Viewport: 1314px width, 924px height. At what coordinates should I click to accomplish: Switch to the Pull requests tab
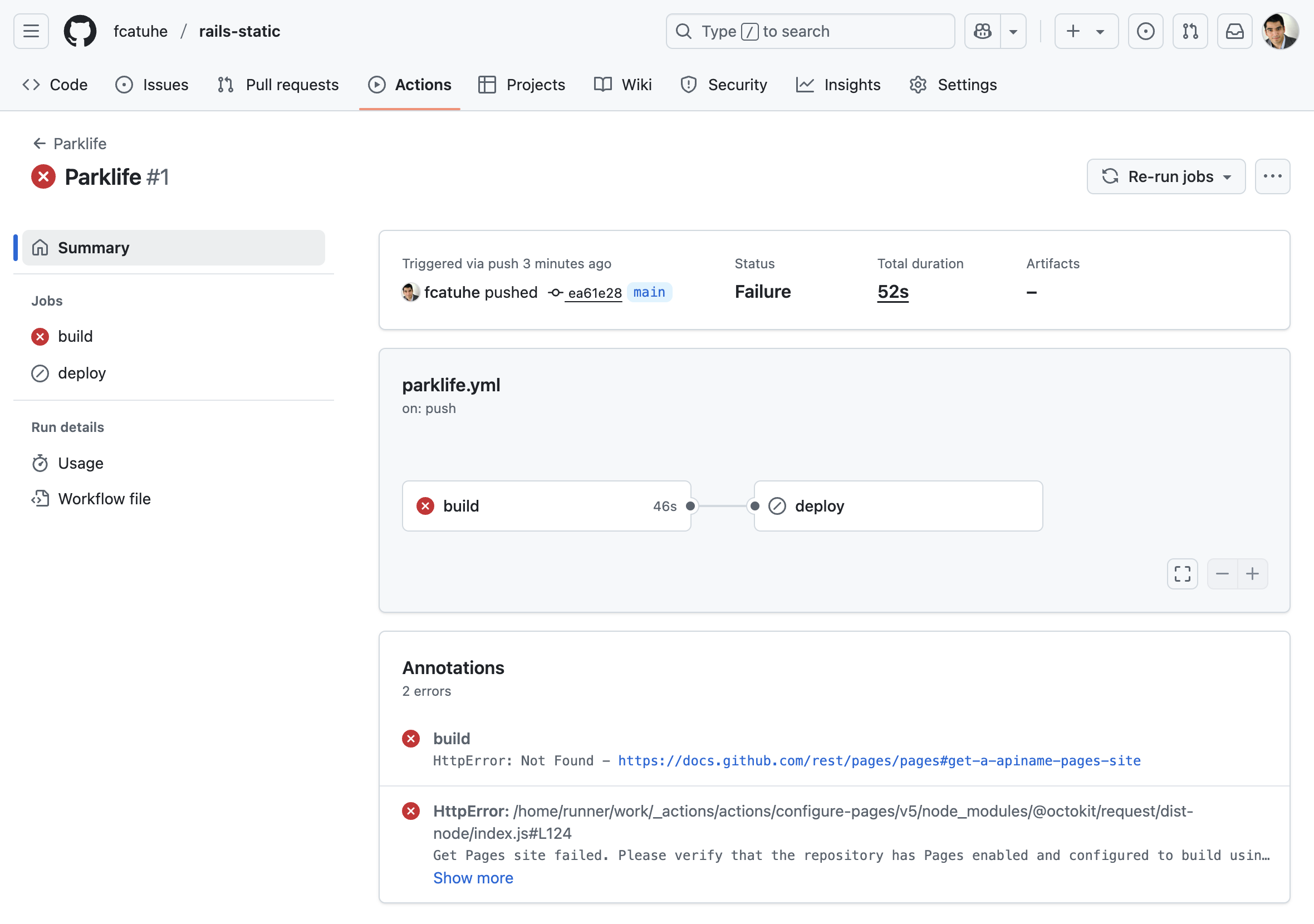coord(278,85)
